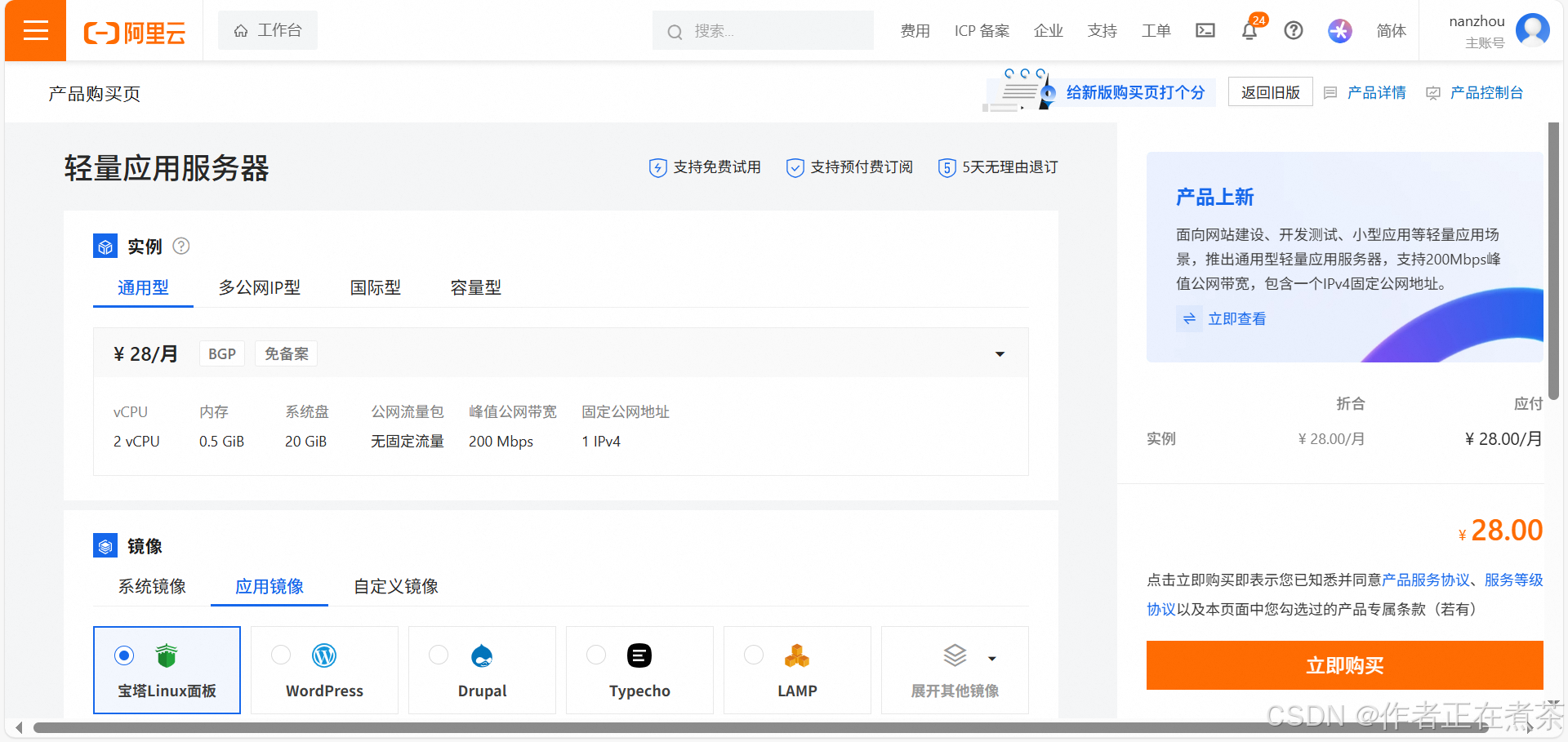Click the 立即购买 button
1568x742 pixels.
coord(1344,665)
